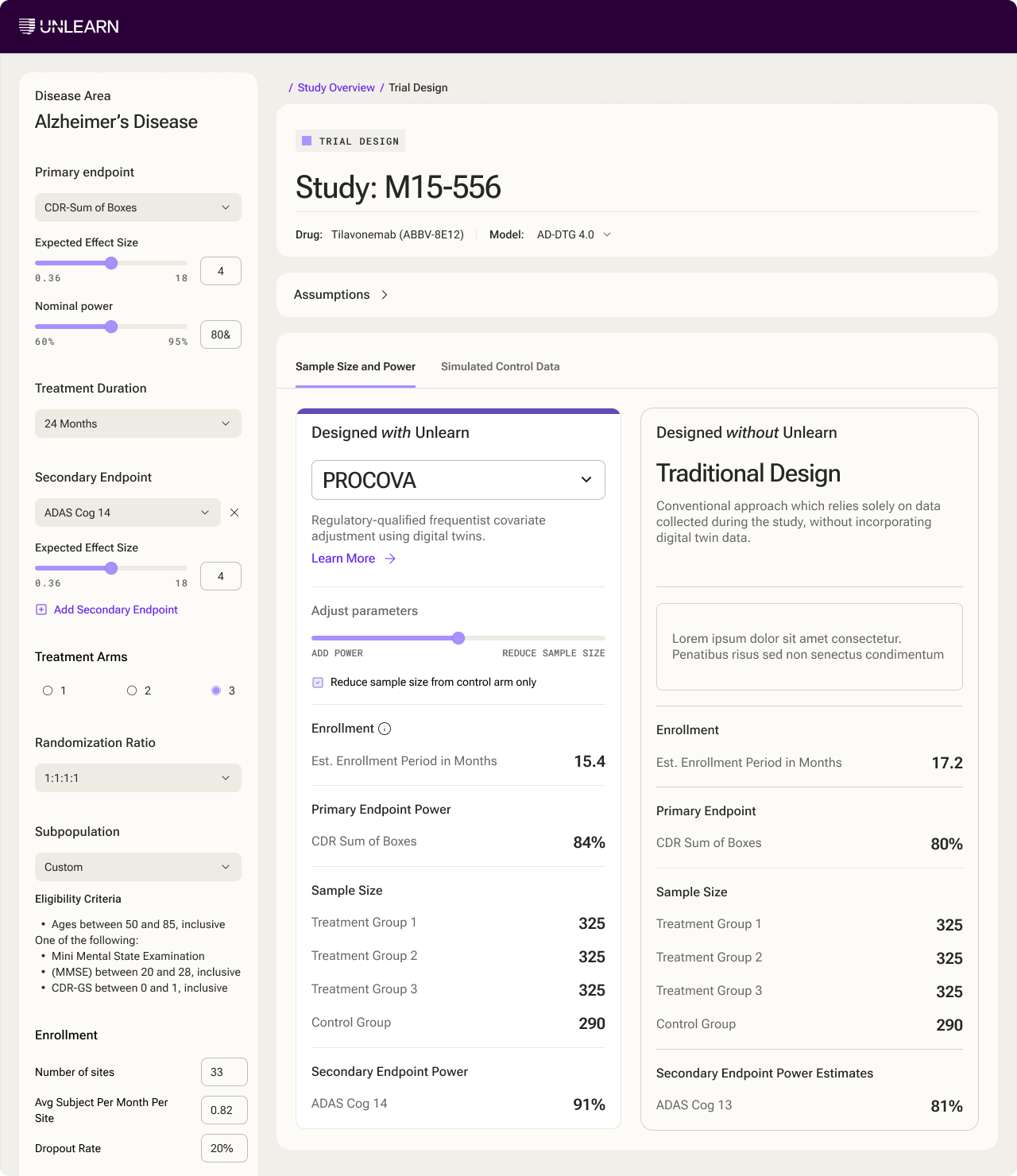The image size is (1017, 1176).
Task: Open the AD-DTG 4.0 model dropdown
Action: tap(574, 234)
